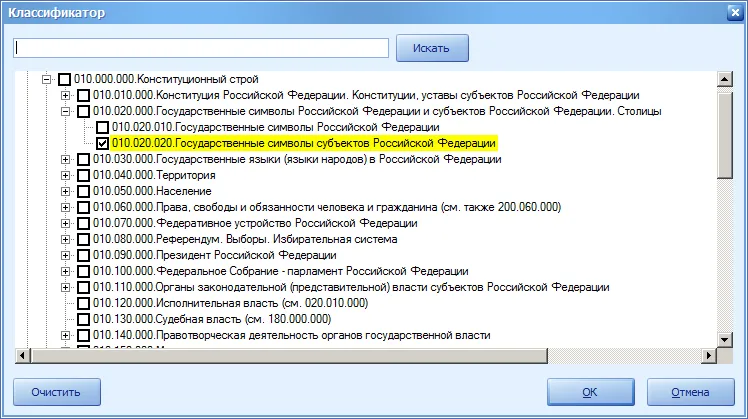Image resolution: width=748 pixels, height=419 pixels.
Task: Close the Классификатор dialog window
Action: point(735,12)
